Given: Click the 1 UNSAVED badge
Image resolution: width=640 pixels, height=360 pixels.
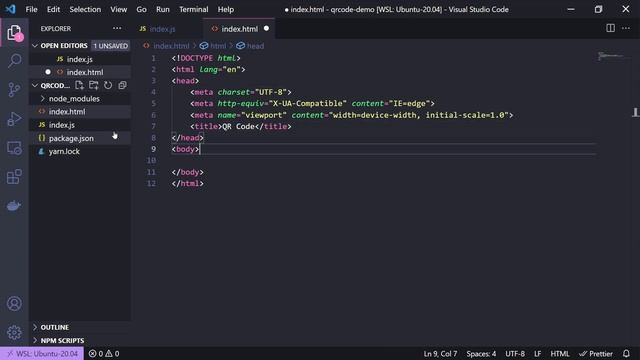Looking at the screenshot, I should click(111, 46).
